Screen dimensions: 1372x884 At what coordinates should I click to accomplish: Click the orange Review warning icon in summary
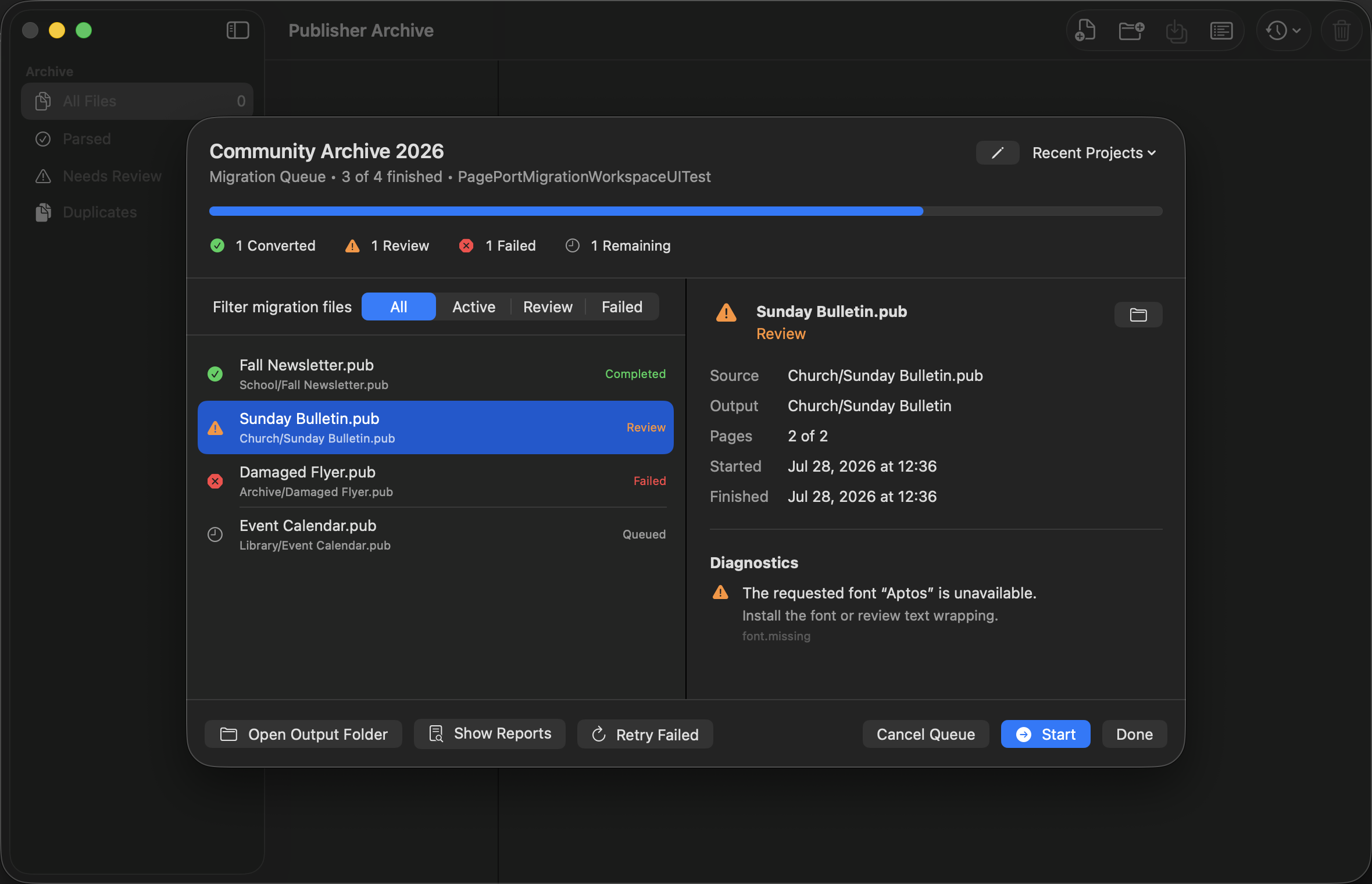352,246
